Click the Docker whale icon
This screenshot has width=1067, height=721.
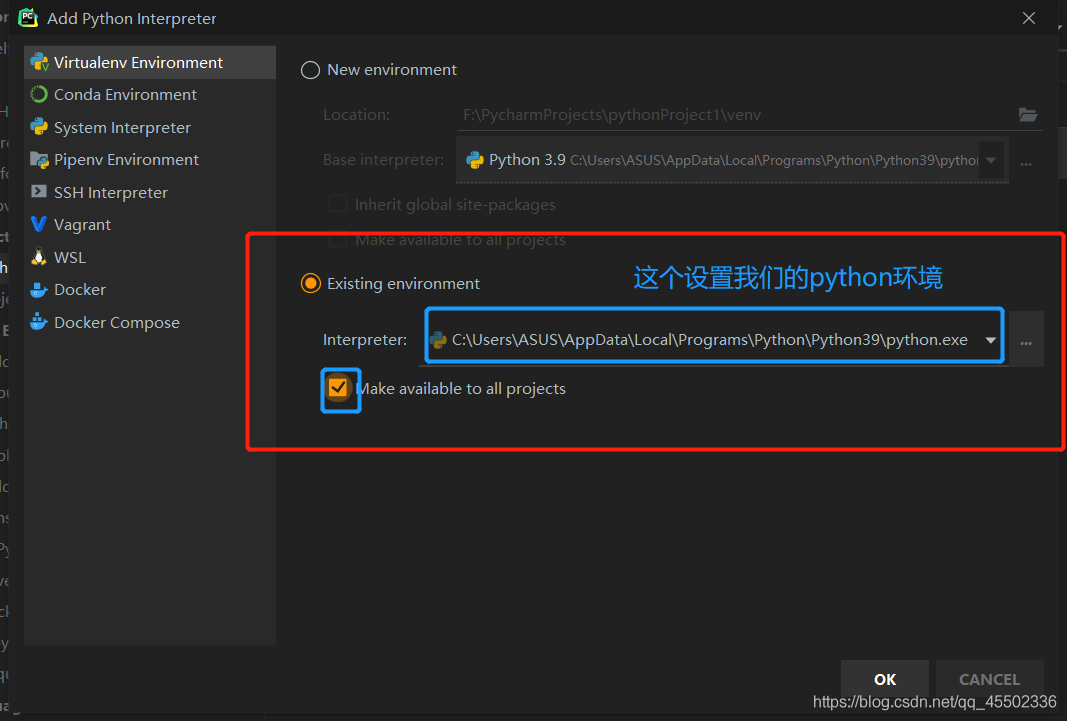click(x=39, y=290)
